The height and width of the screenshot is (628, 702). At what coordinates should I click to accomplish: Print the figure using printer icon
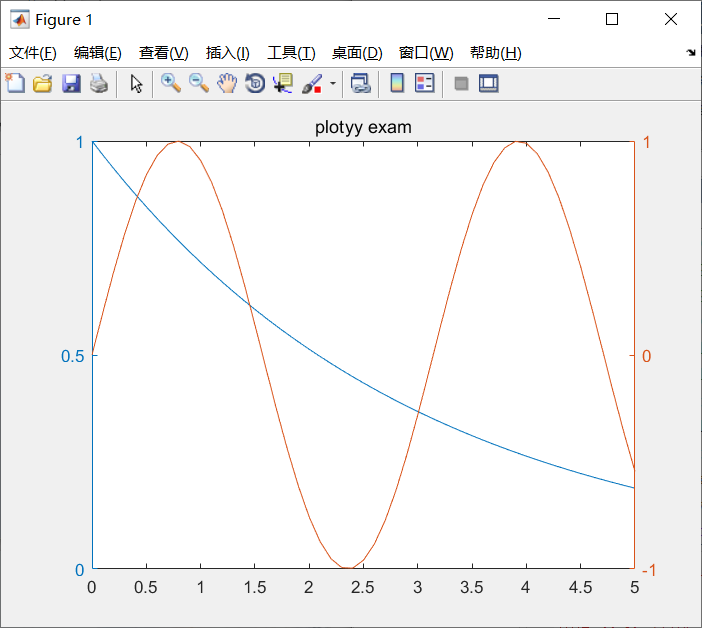99,83
